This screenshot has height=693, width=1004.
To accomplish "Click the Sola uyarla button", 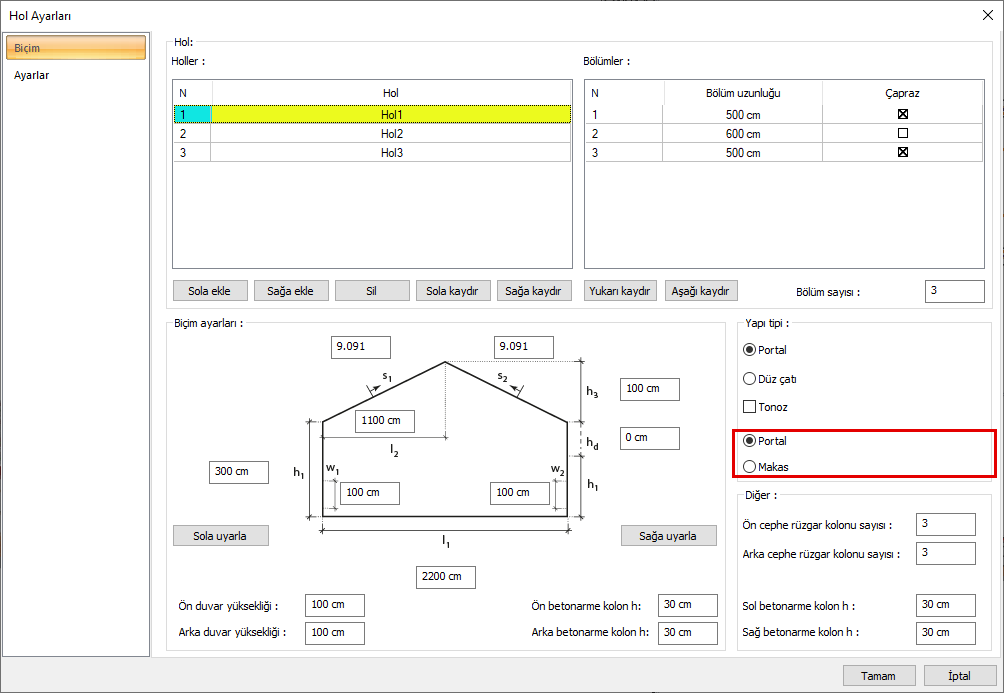I will (222, 536).
